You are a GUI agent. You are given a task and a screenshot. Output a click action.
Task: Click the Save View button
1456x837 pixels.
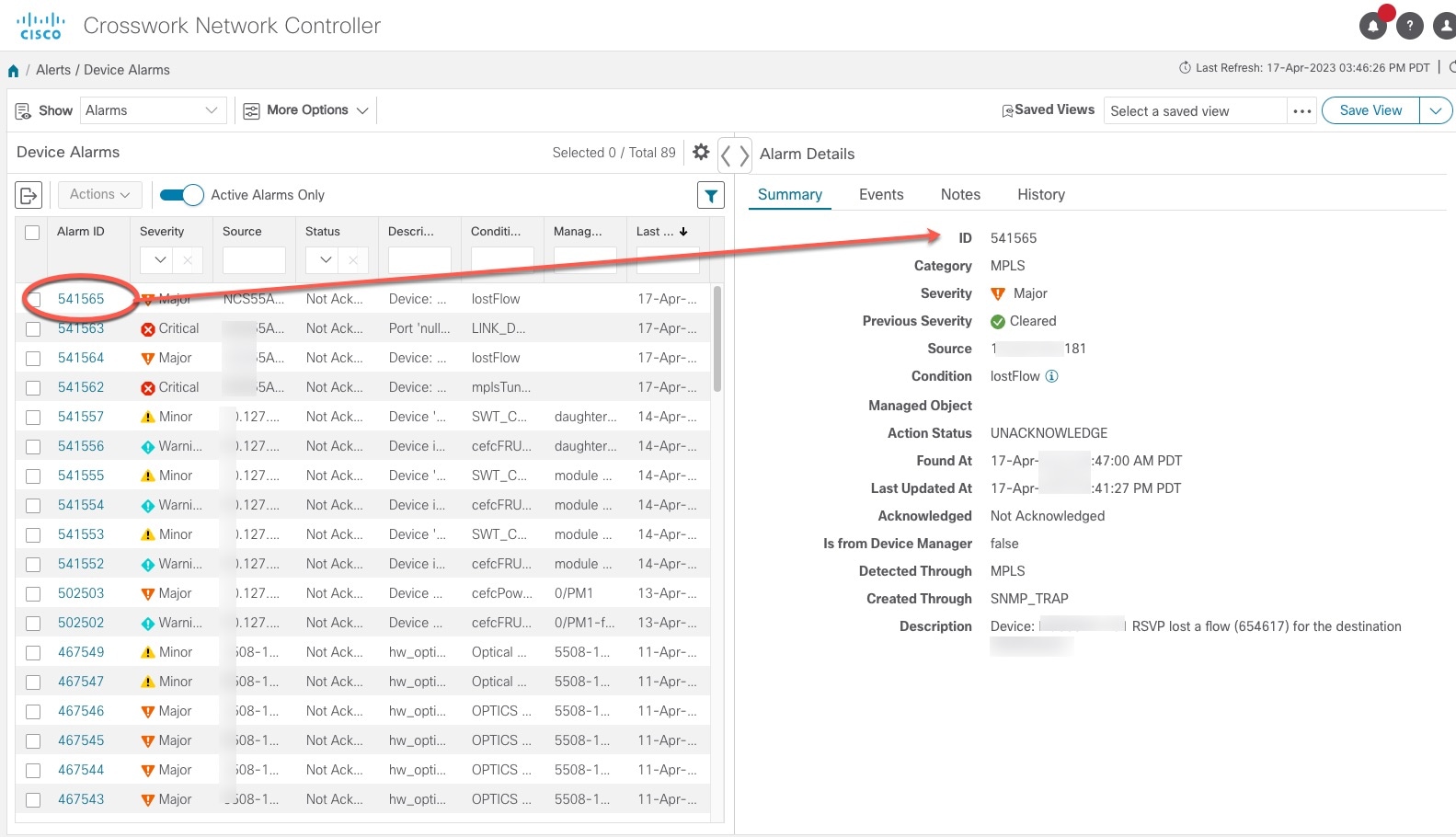pos(1370,110)
